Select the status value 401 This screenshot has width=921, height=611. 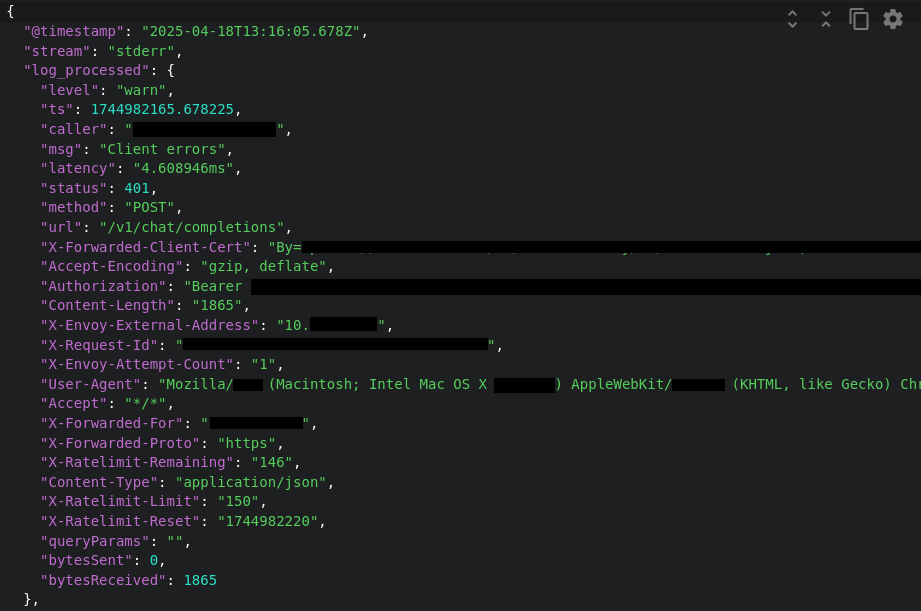(137, 189)
